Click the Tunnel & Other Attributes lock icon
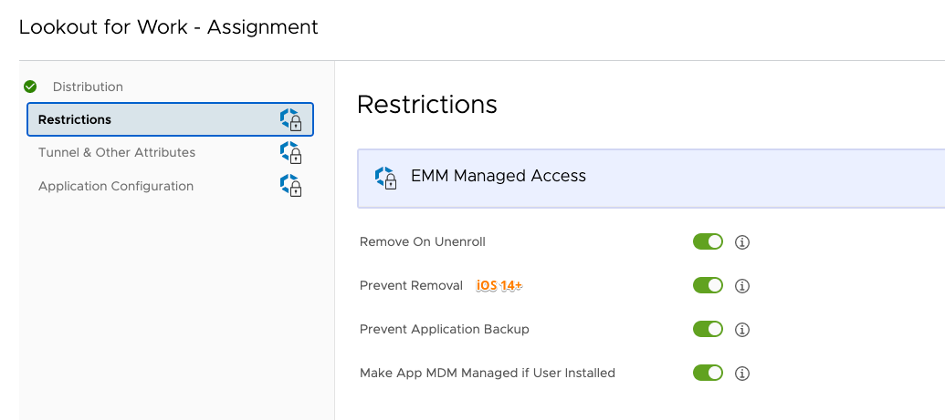The height and width of the screenshot is (420, 945). [290, 153]
